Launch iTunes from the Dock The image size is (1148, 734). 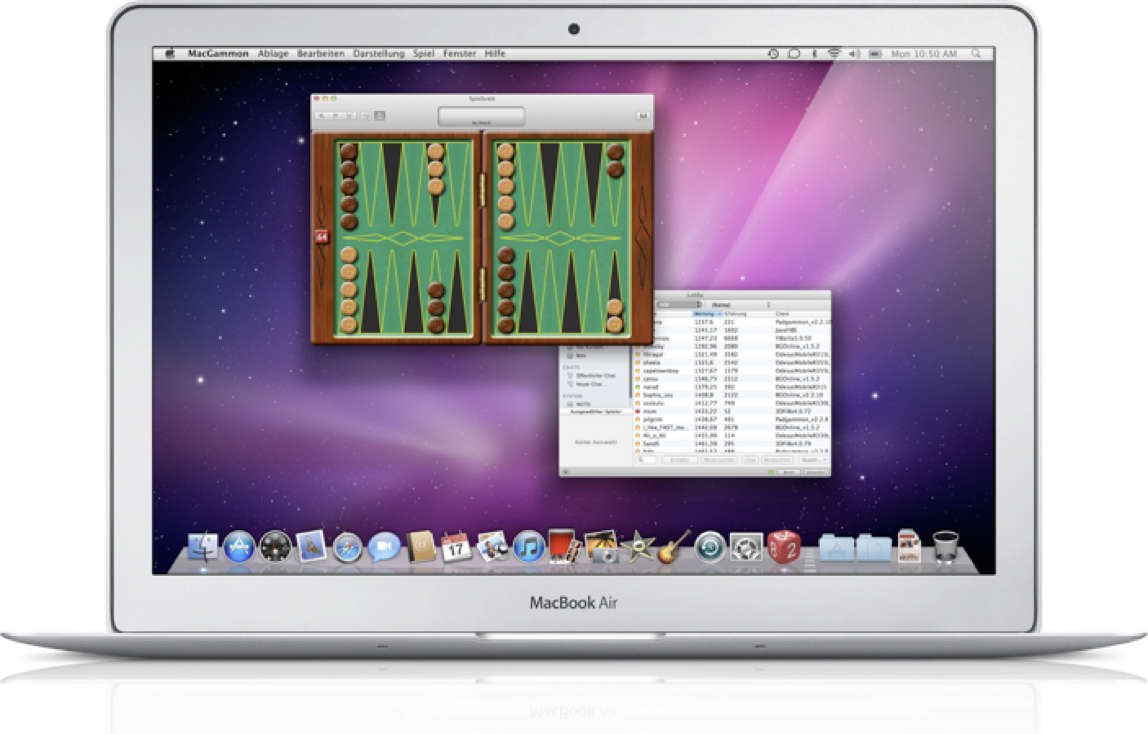pos(527,547)
